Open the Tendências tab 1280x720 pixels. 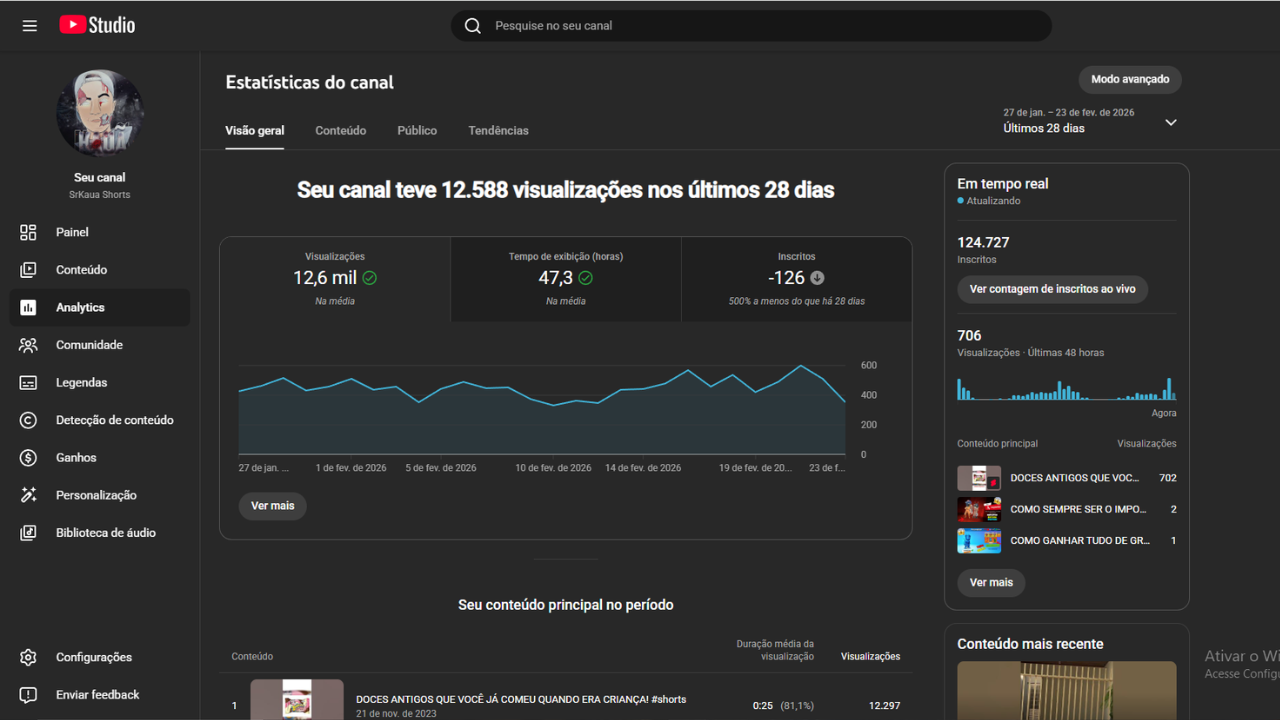(x=499, y=131)
